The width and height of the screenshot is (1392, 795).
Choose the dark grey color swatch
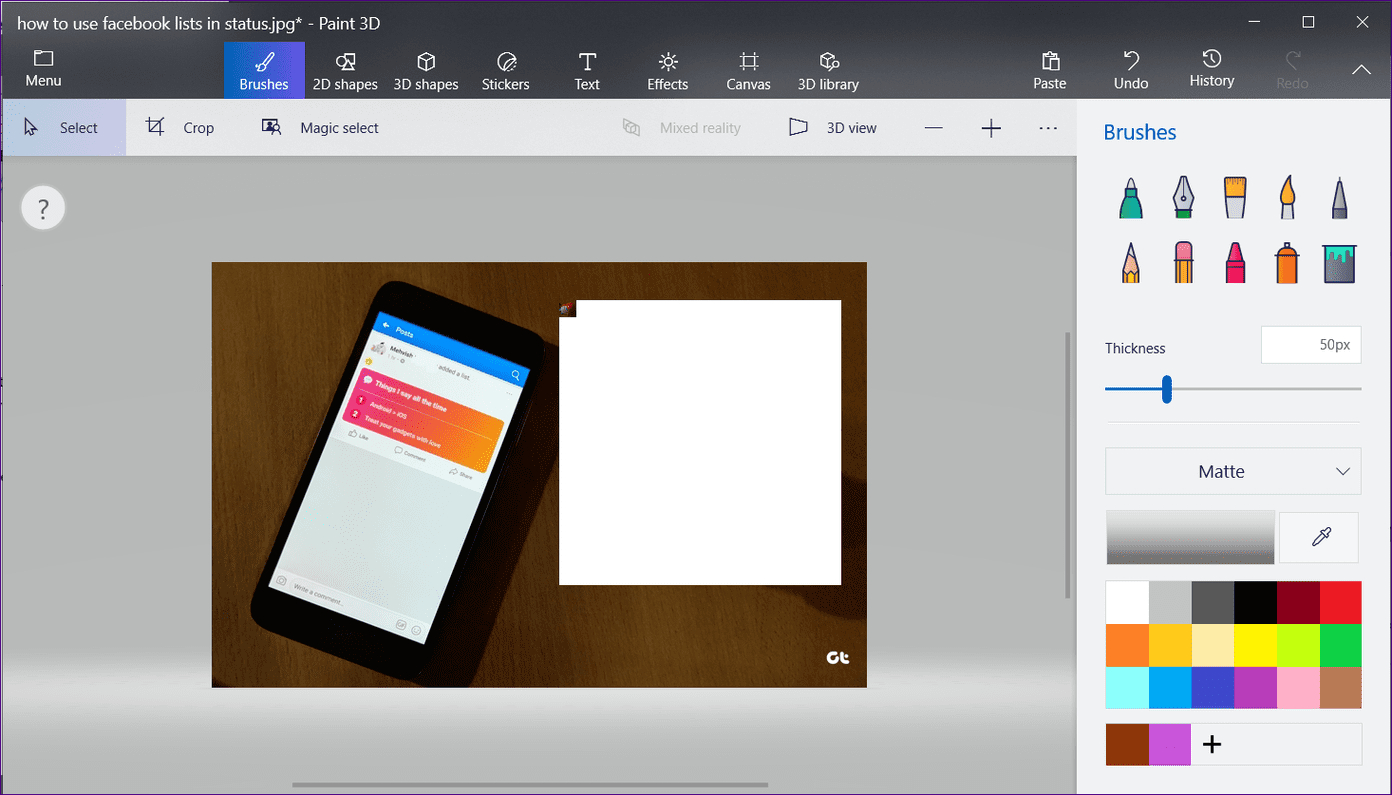pos(1213,603)
